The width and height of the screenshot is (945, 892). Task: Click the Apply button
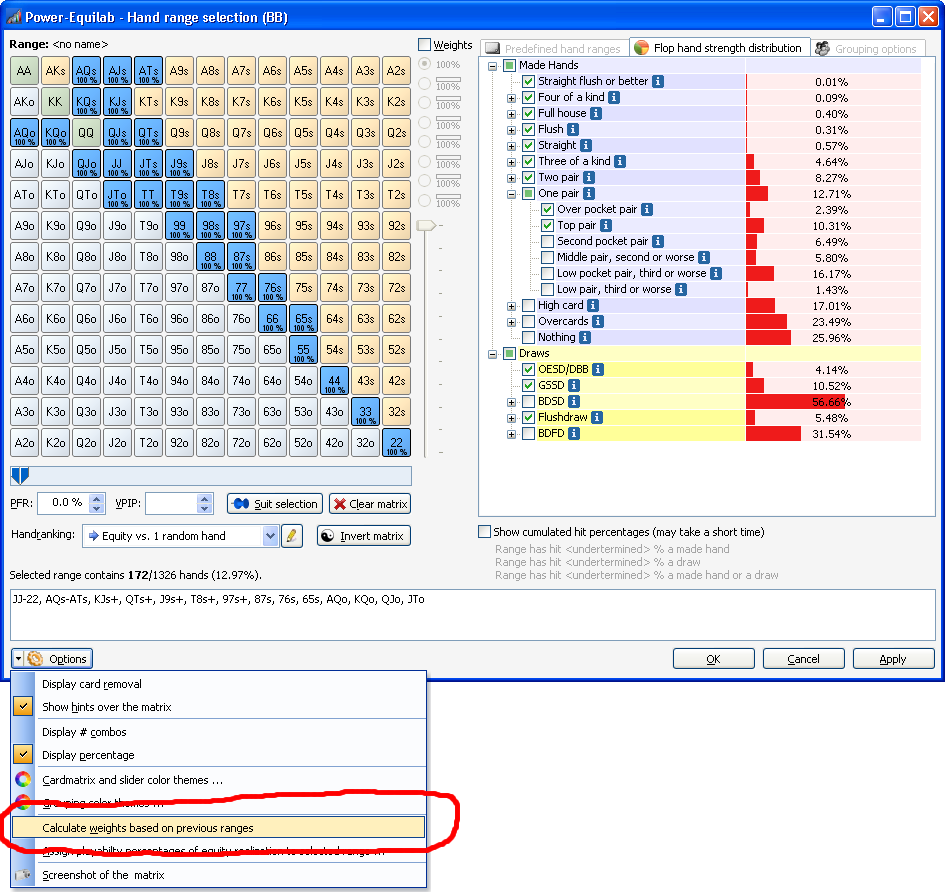(x=893, y=659)
